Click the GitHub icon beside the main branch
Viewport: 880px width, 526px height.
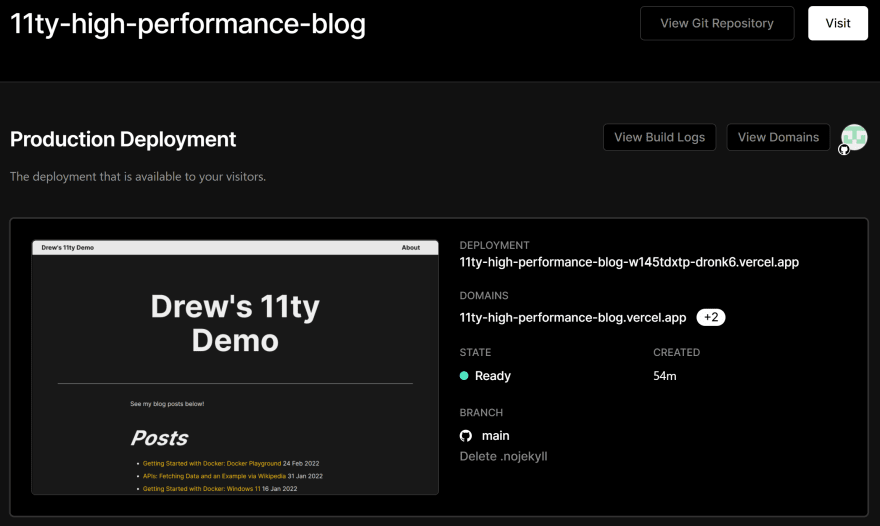466,436
